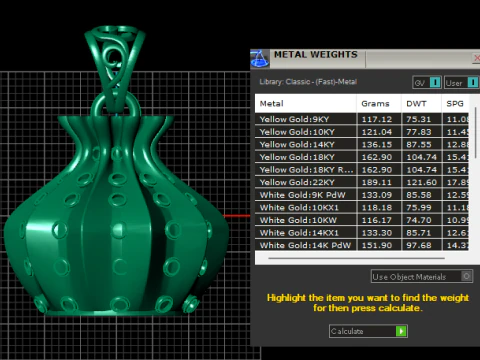Screen dimensions: 480x360
Task: Click the 151.90 grams value
Action: [377, 245]
